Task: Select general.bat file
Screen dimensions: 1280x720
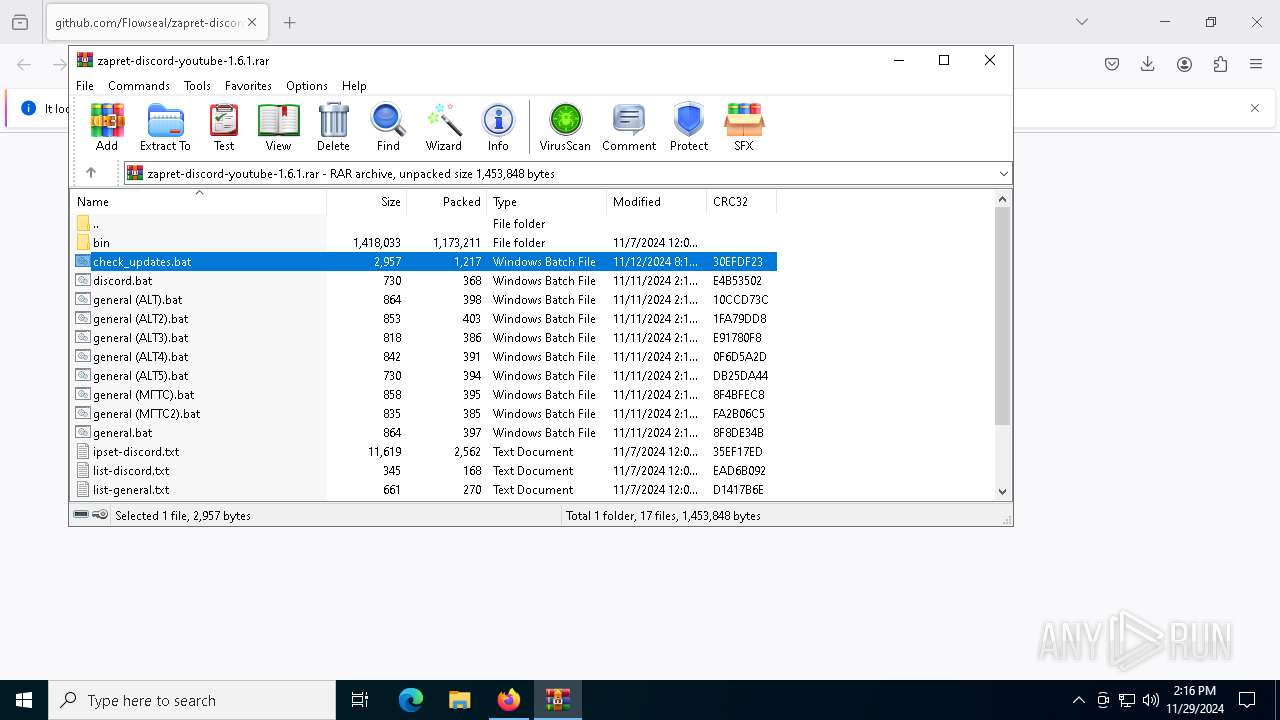Action: [x=425, y=433]
